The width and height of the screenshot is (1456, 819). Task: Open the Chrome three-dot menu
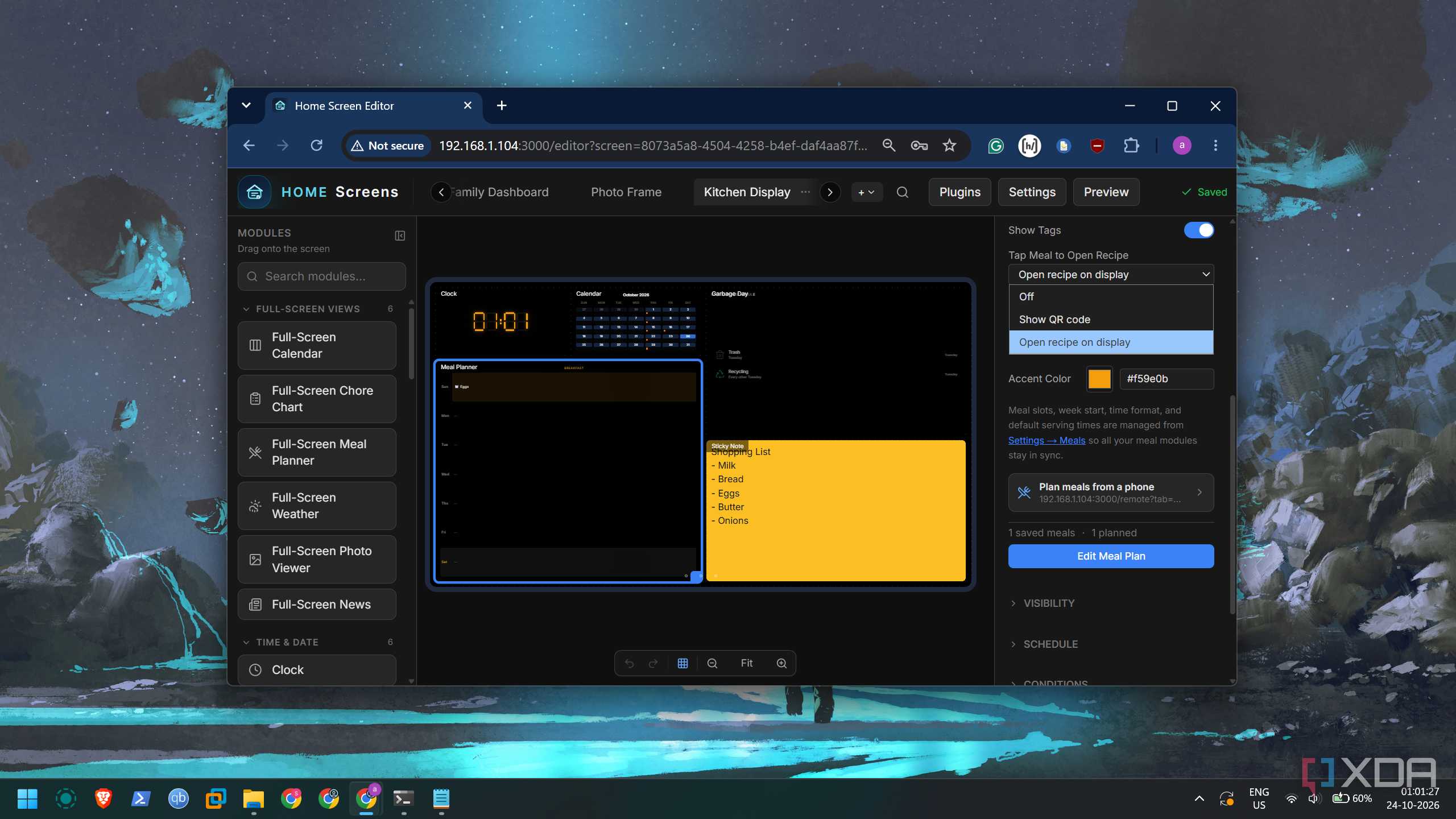[1215, 146]
